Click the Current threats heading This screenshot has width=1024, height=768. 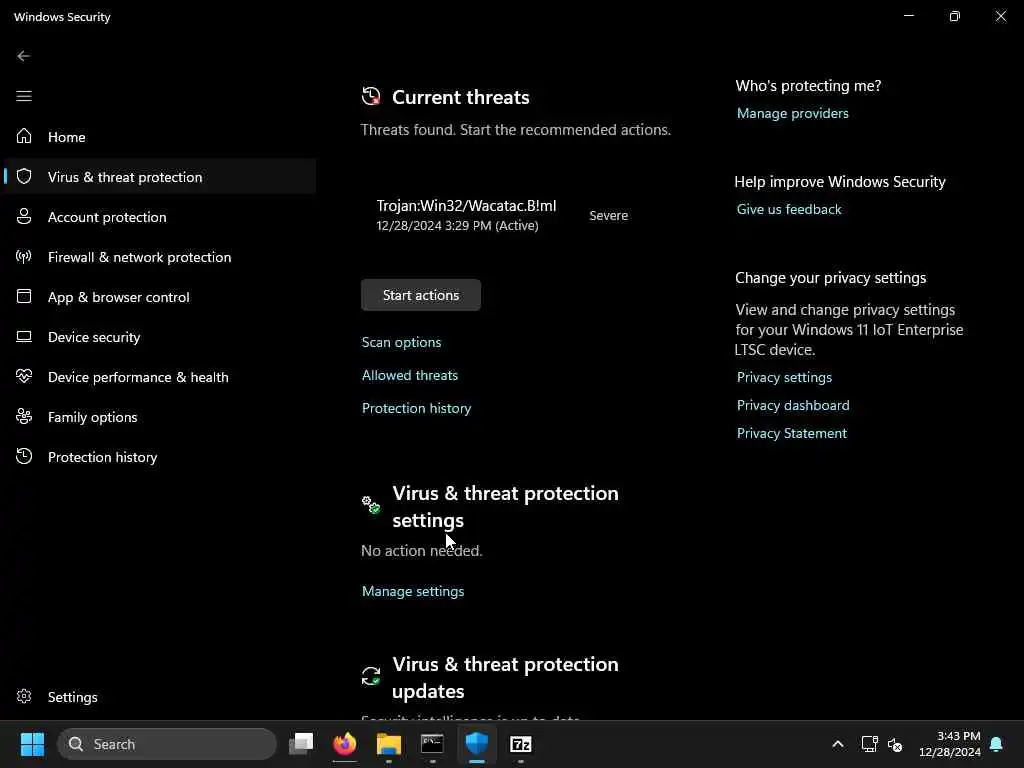point(460,97)
